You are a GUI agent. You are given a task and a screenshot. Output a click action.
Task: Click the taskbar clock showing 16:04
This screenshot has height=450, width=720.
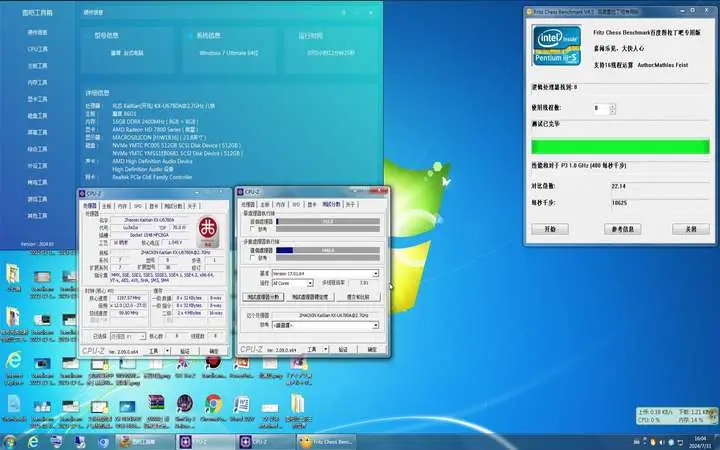tap(700, 442)
